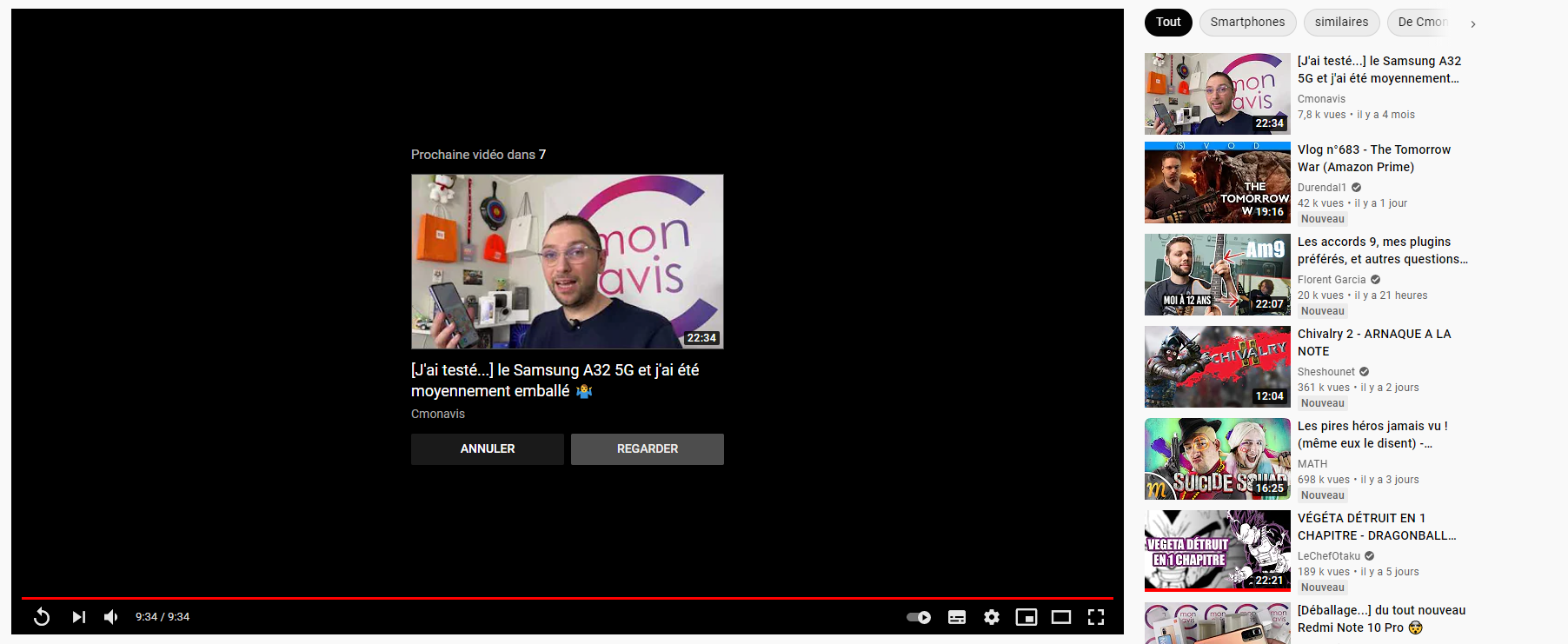Turn on subtitles
Image resolution: width=1568 pixels, height=644 pixels.
tap(957, 617)
